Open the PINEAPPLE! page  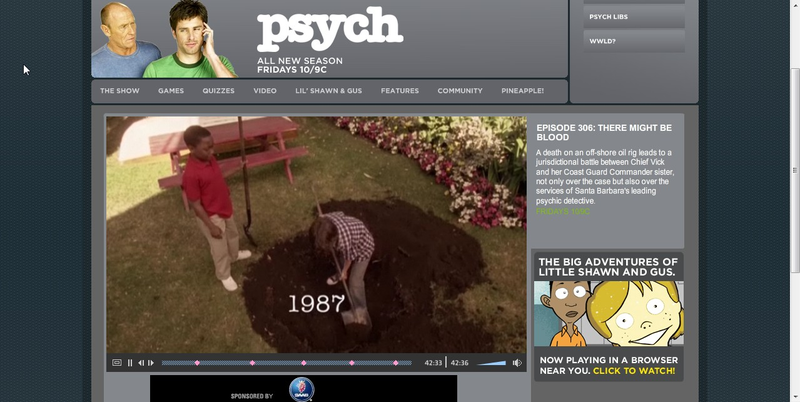click(x=522, y=91)
